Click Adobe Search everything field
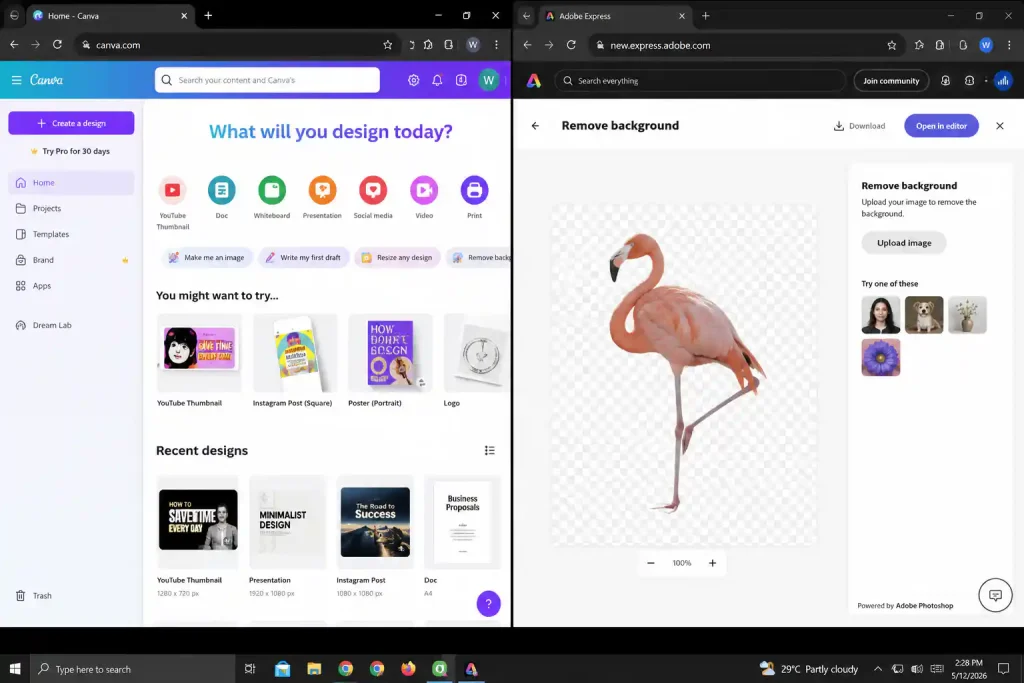The width and height of the screenshot is (1024, 683). [700, 81]
